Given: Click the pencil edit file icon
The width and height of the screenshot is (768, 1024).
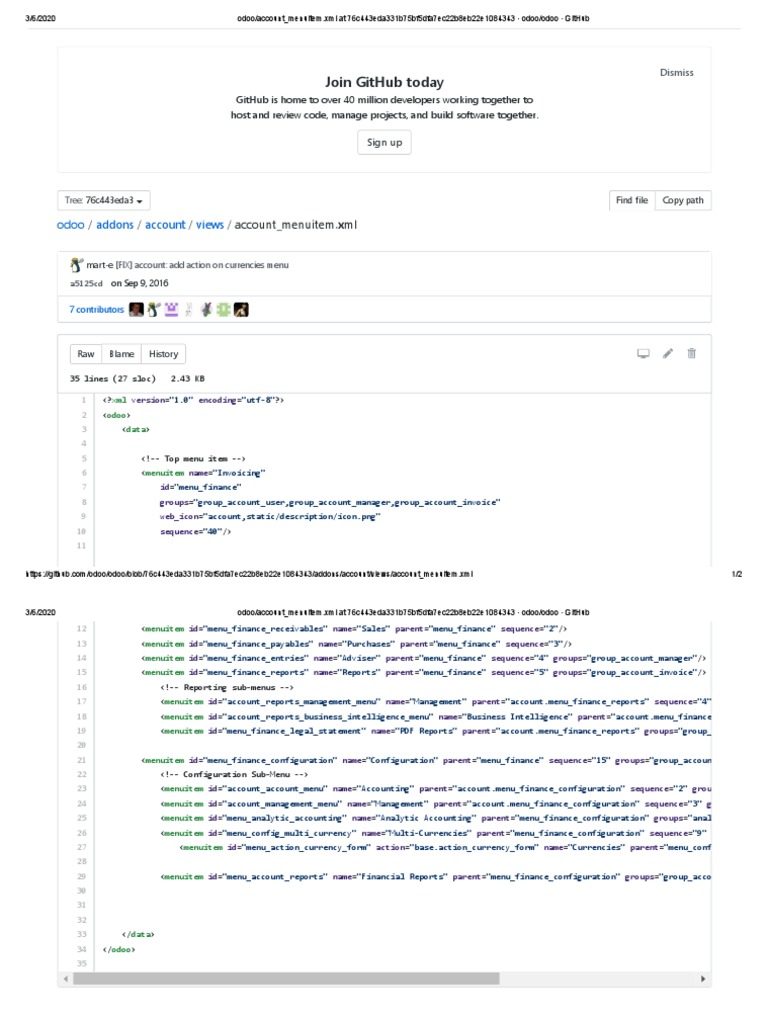Looking at the screenshot, I should click(667, 353).
